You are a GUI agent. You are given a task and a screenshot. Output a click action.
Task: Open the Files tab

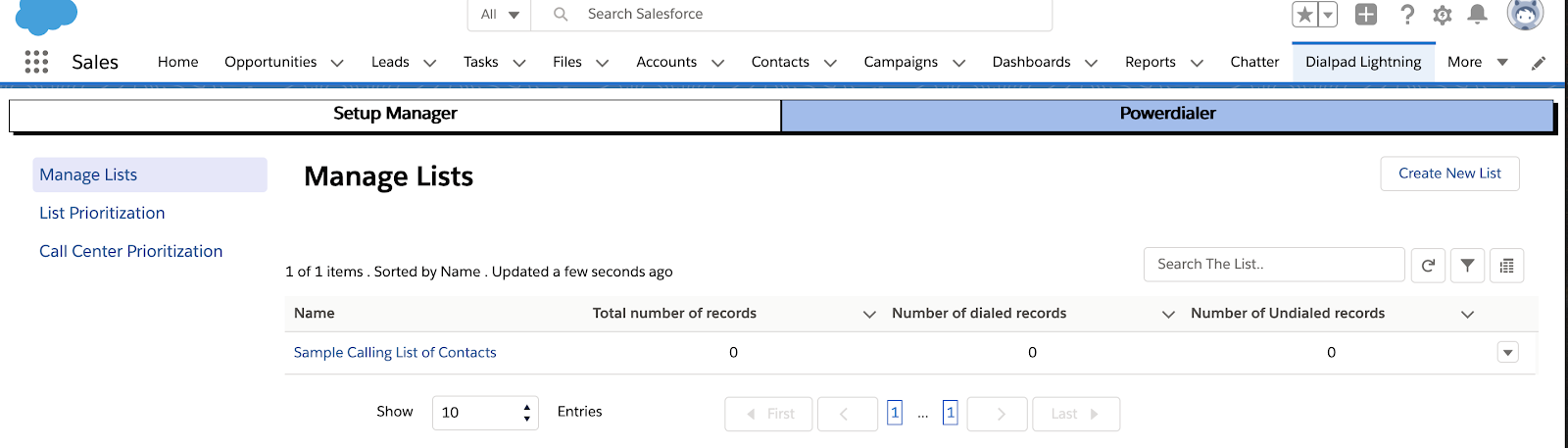[x=567, y=62]
